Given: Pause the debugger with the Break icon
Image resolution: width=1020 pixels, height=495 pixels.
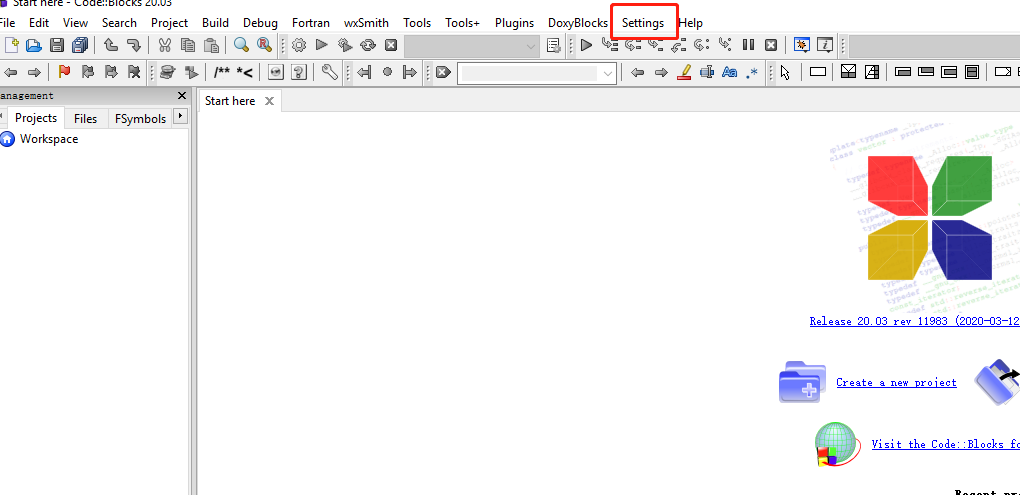Looking at the screenshot, I should pos(748,45).
